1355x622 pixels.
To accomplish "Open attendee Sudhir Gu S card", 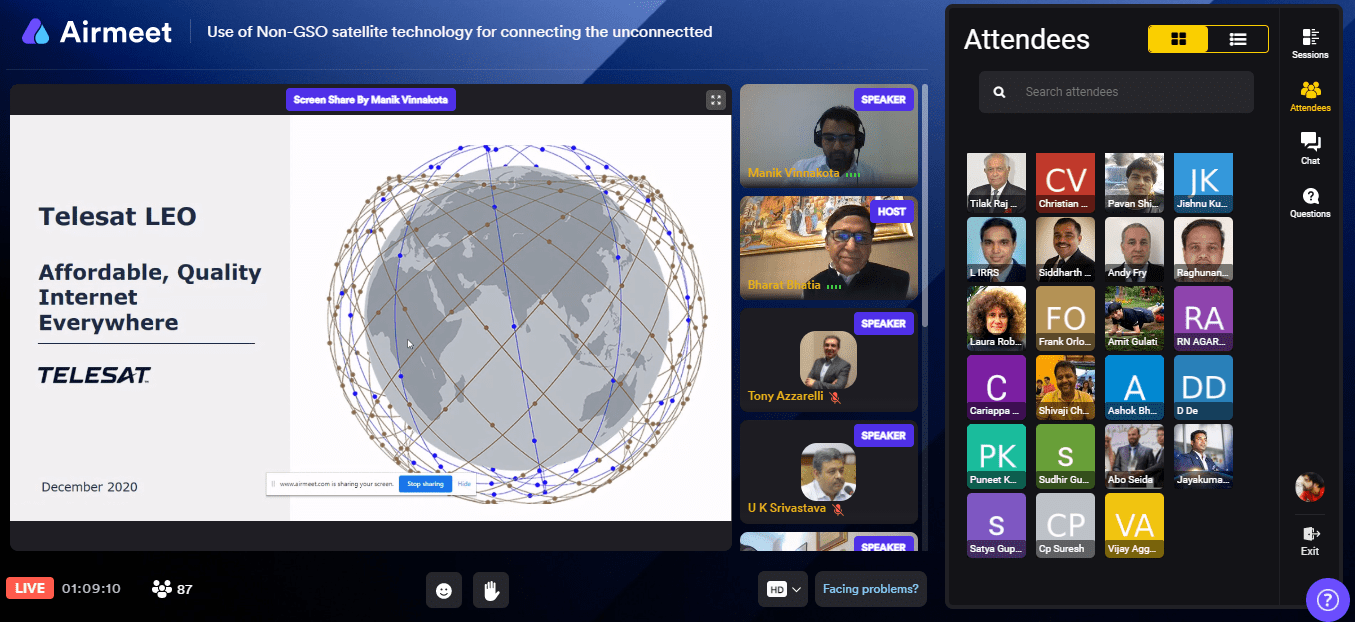I will point(1065,456).
